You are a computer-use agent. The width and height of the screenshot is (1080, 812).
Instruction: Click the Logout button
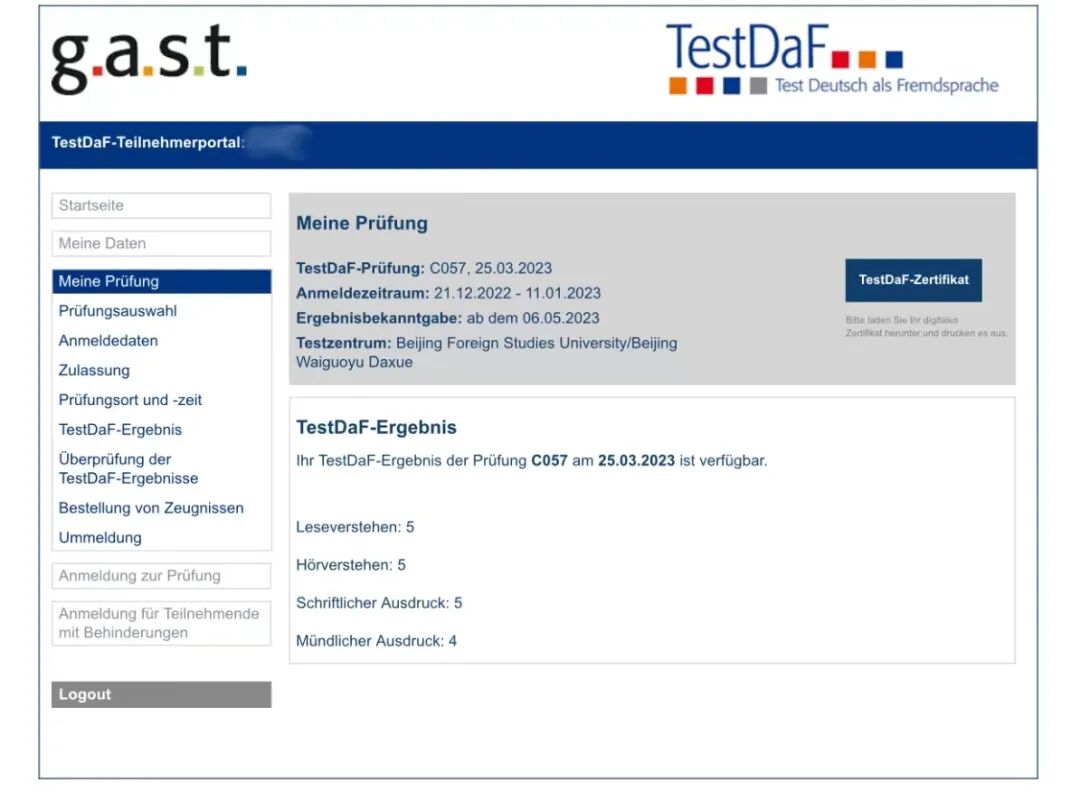click(x=161, y=694)
